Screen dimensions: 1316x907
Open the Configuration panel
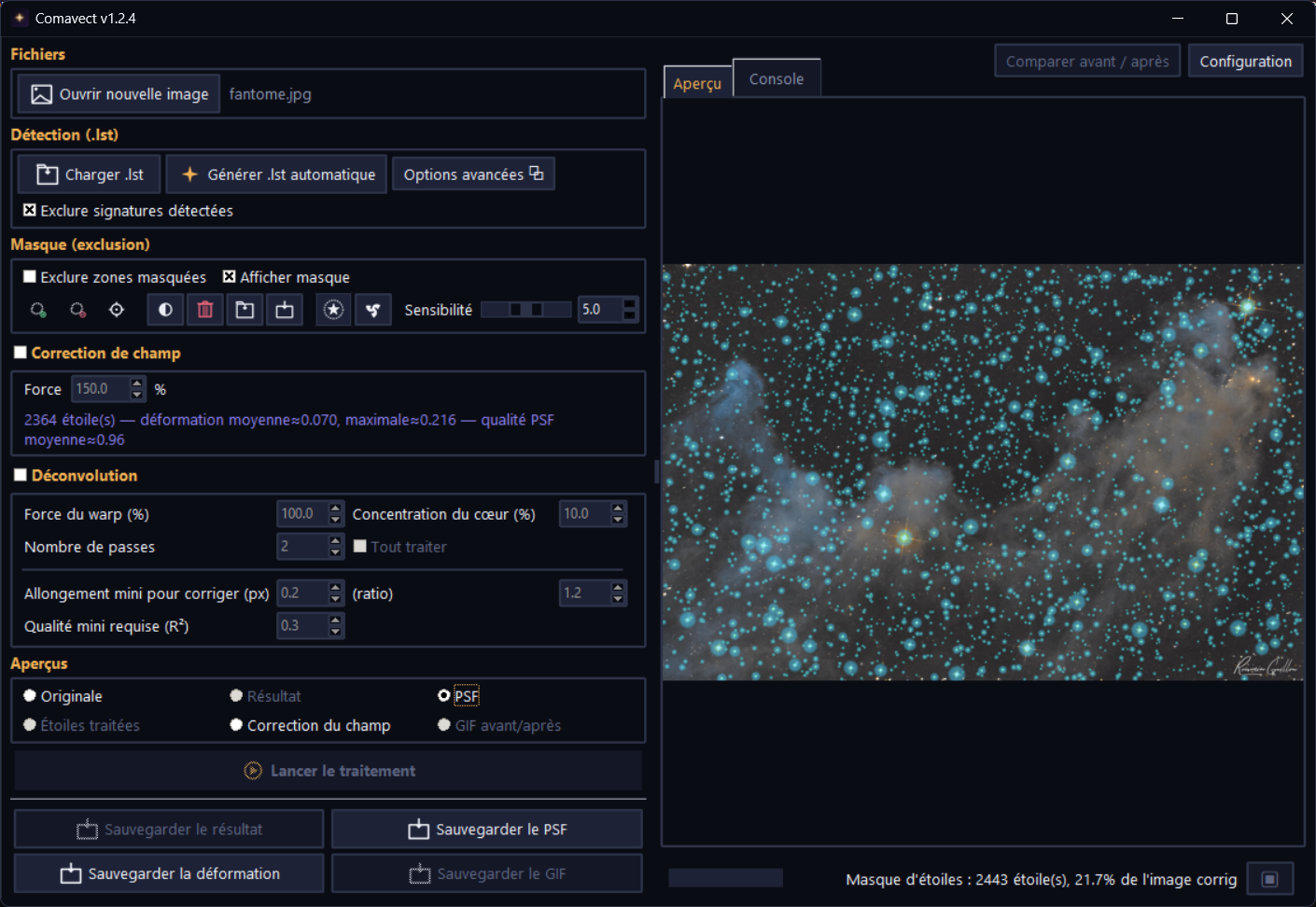[x=1245, y=62]
